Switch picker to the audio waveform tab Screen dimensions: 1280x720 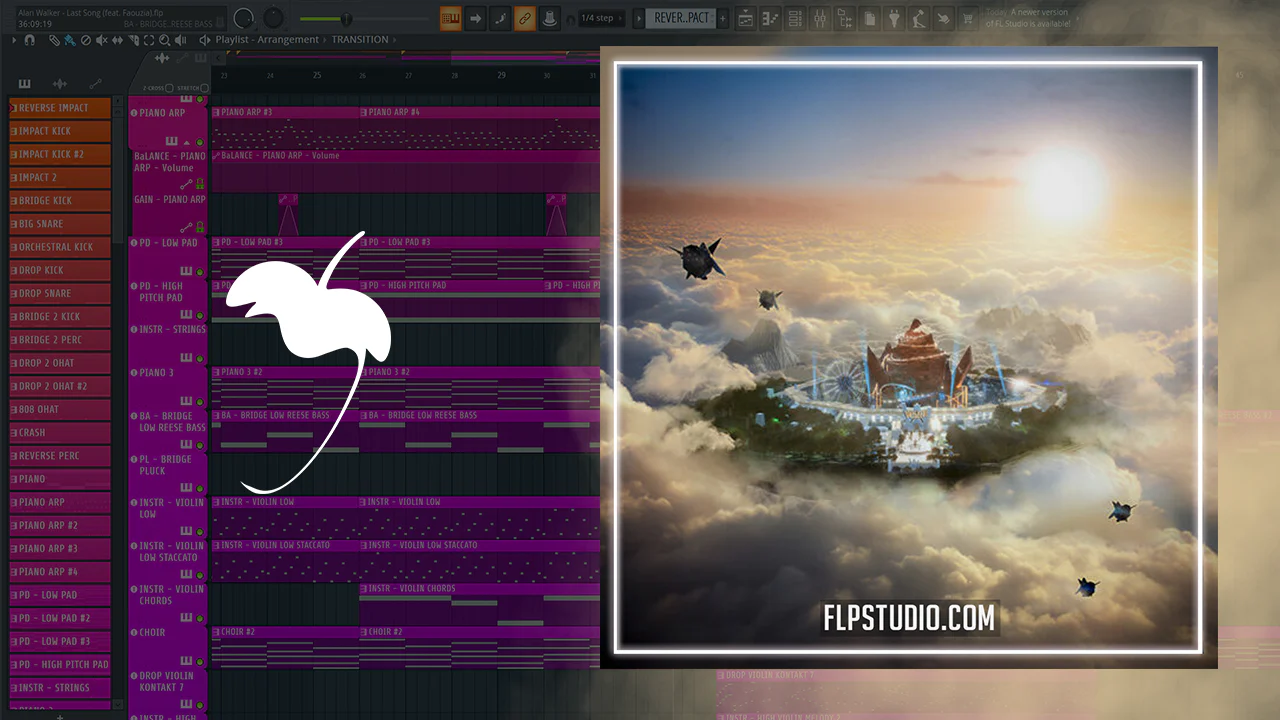coord(59,84)
